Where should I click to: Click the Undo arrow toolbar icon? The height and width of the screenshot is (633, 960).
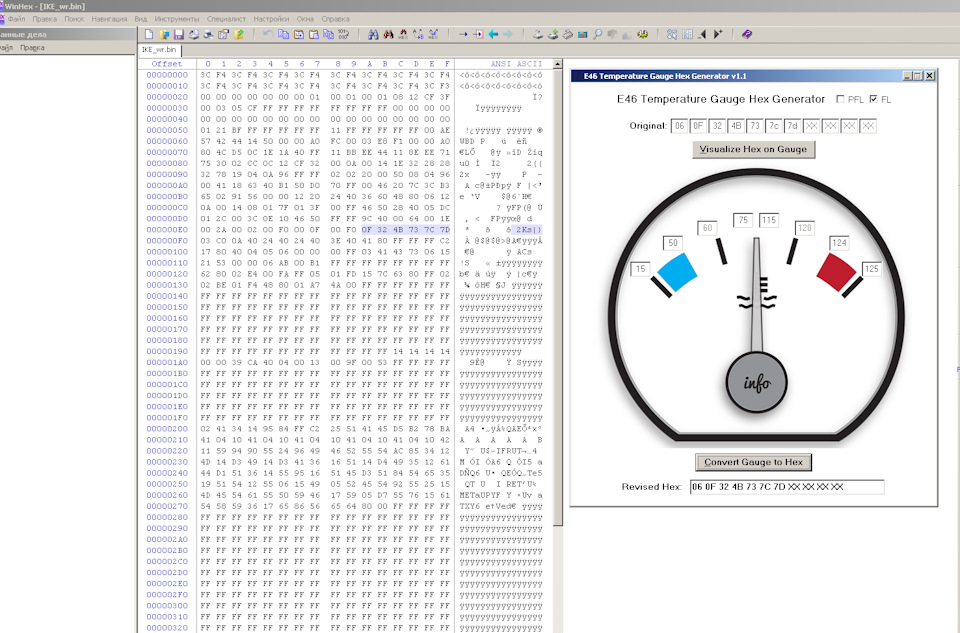(268, 34)
